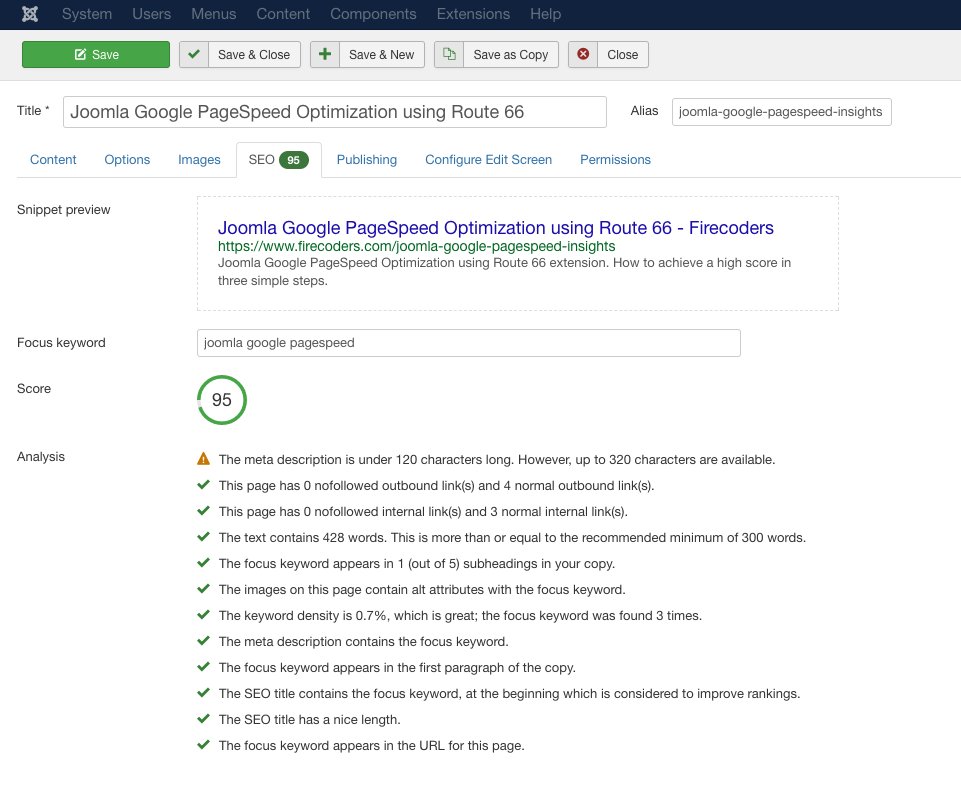Image resolution: width=961 pixels, height=786 pixels.
Task: Open the Permissions tab
Action: 615,159
